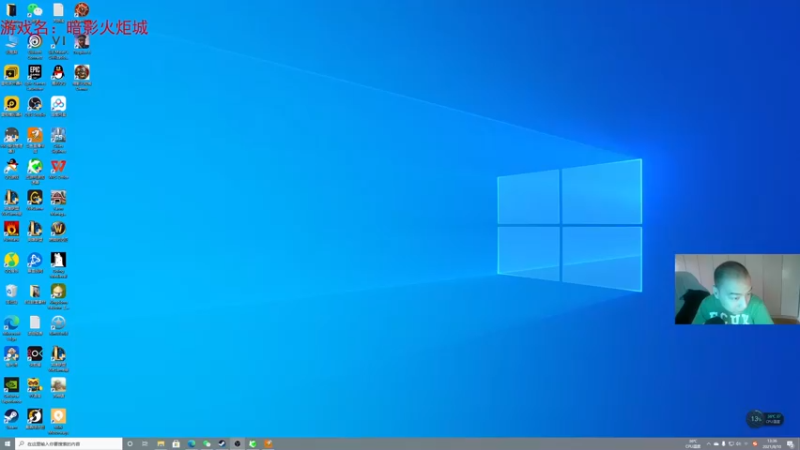Click the 13% CPU monitor floating widget

(x=765, y=419)
